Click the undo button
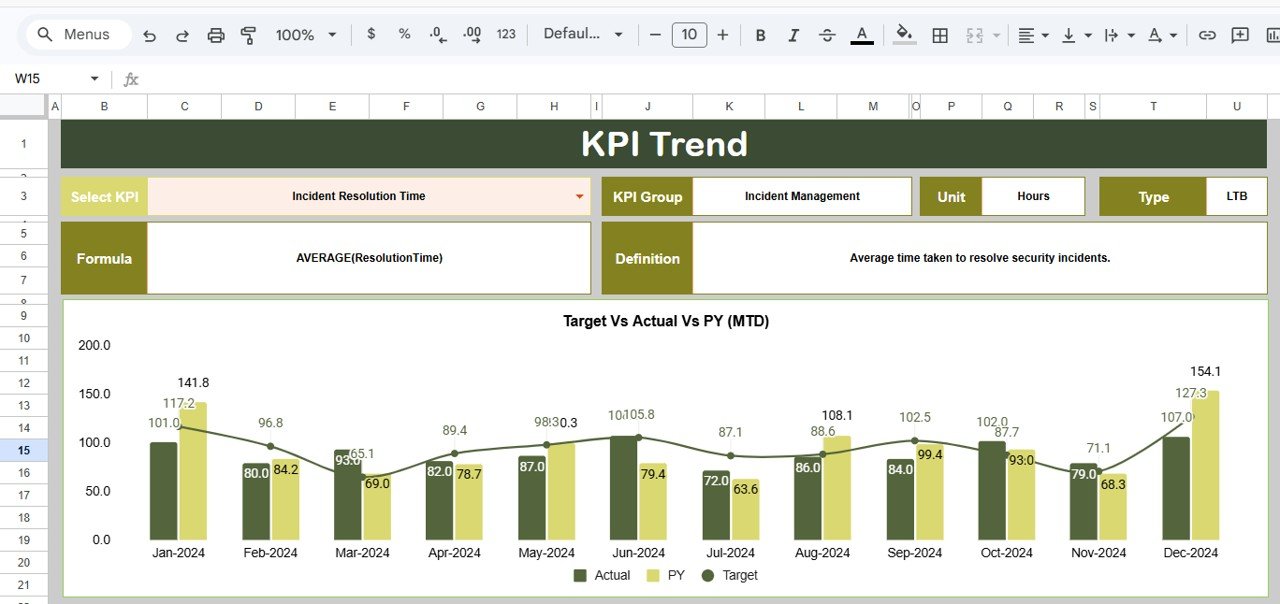This screenshot has height=604, width=1280. click(149, 34)
